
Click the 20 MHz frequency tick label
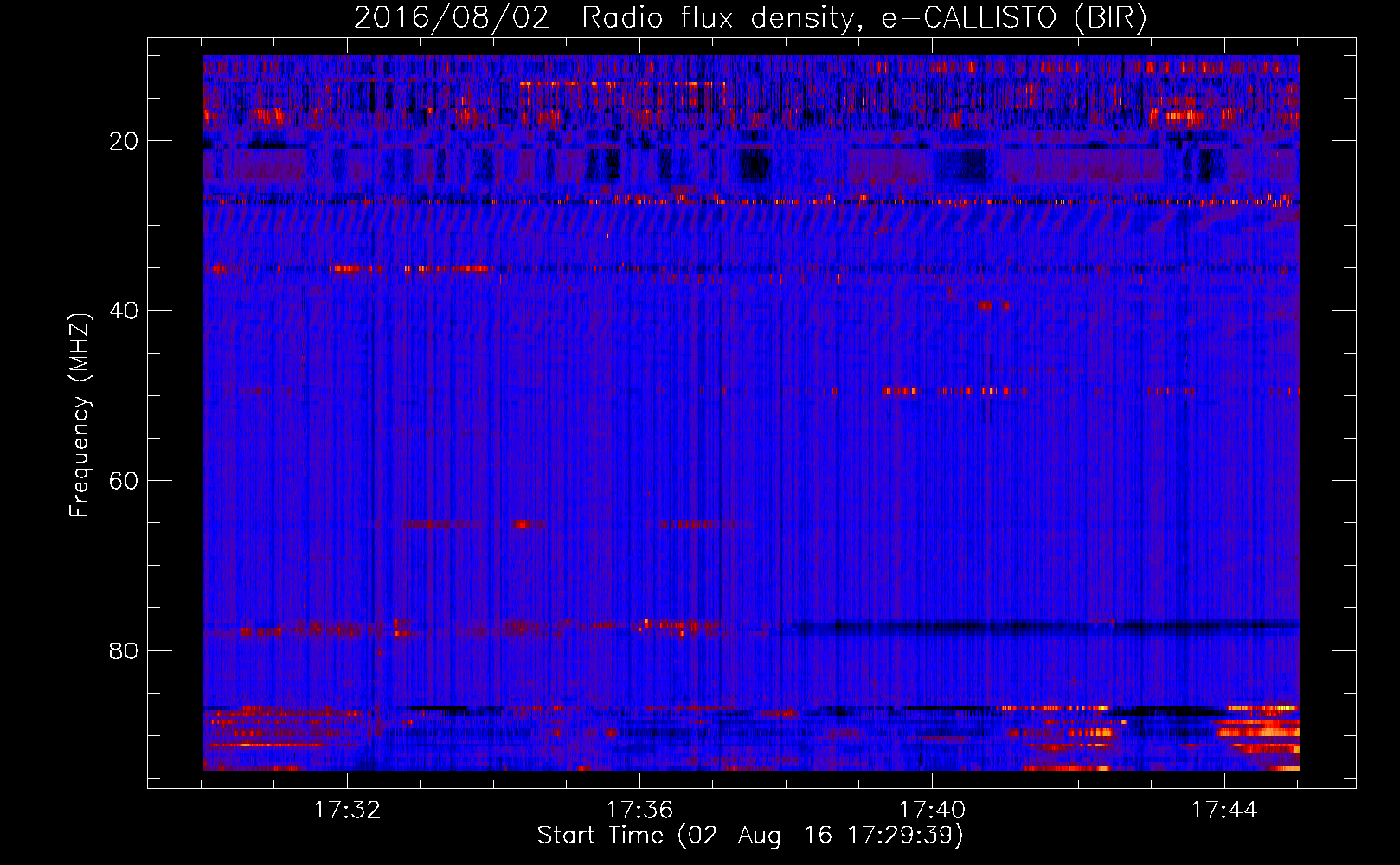[x=125, y=141]
